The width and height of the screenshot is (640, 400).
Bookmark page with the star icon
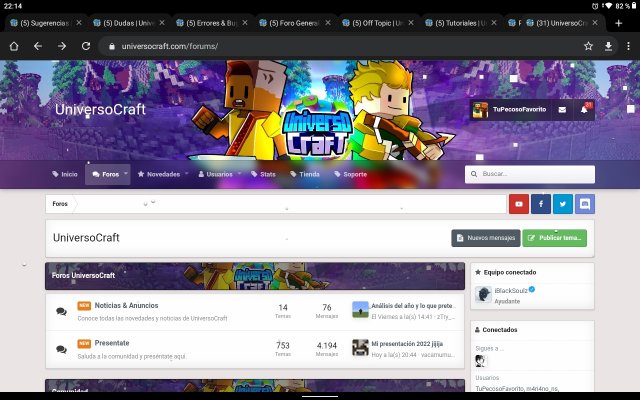click(588, 46)
